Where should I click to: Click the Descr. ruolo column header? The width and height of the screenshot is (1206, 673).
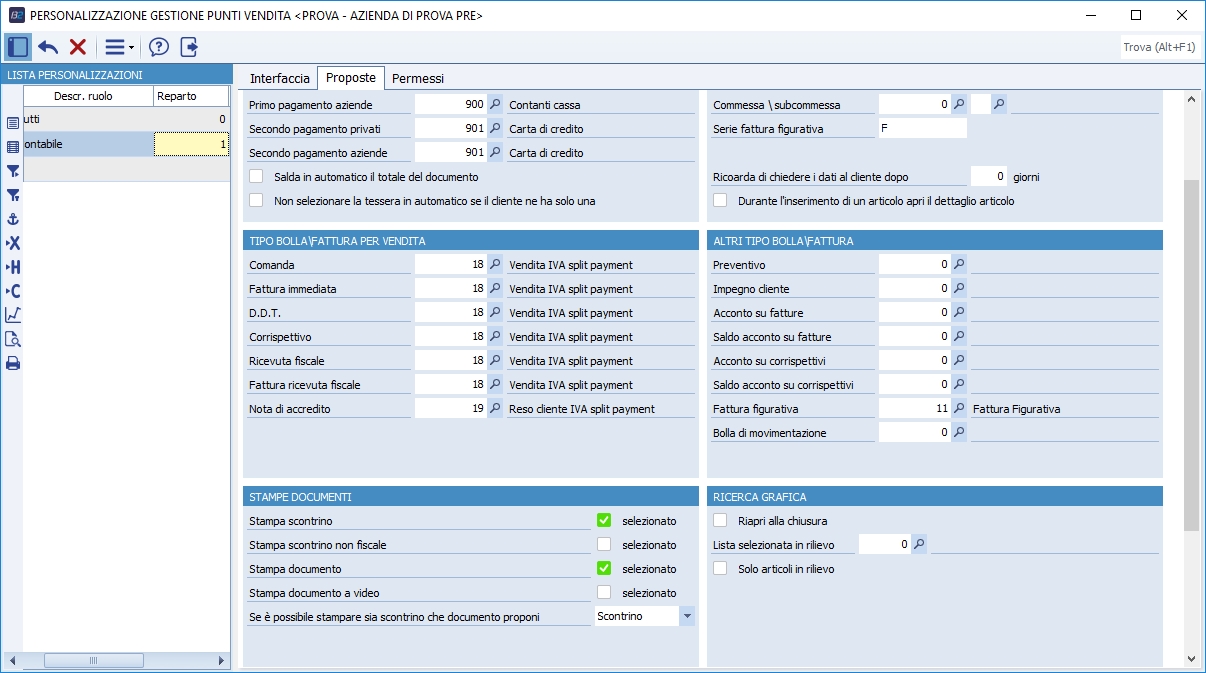tap(88, 96)
